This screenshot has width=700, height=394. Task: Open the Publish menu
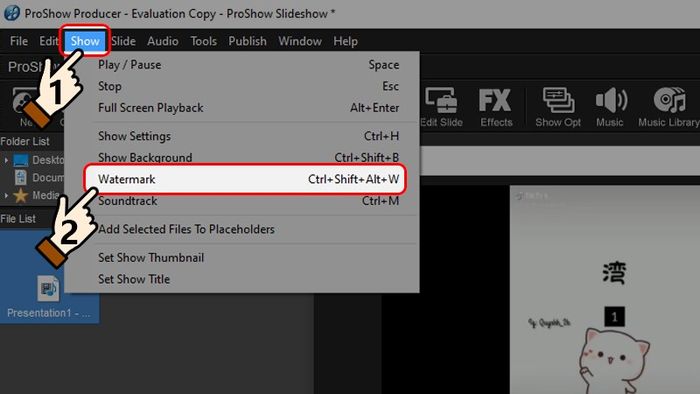click(247, 41)
